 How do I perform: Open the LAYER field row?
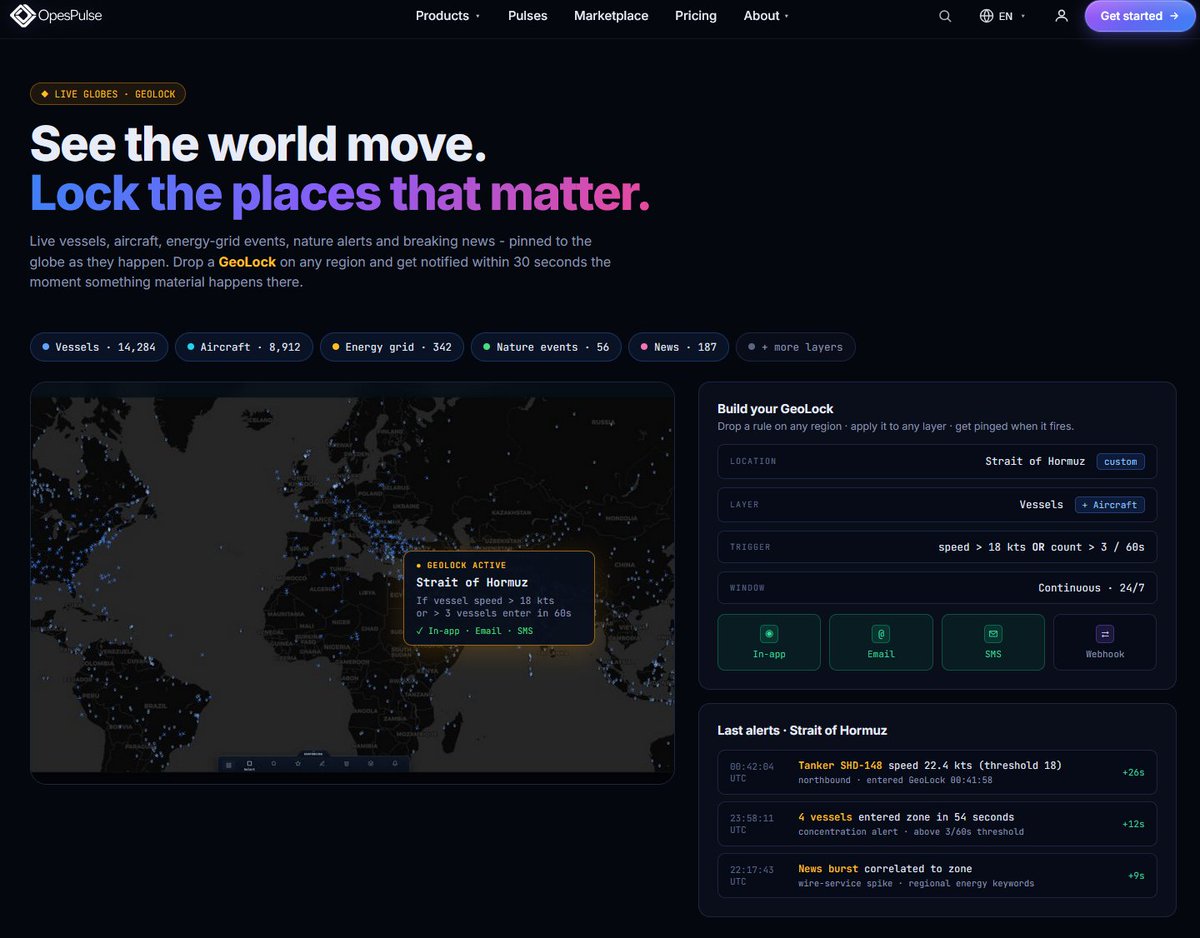(937, 505)
